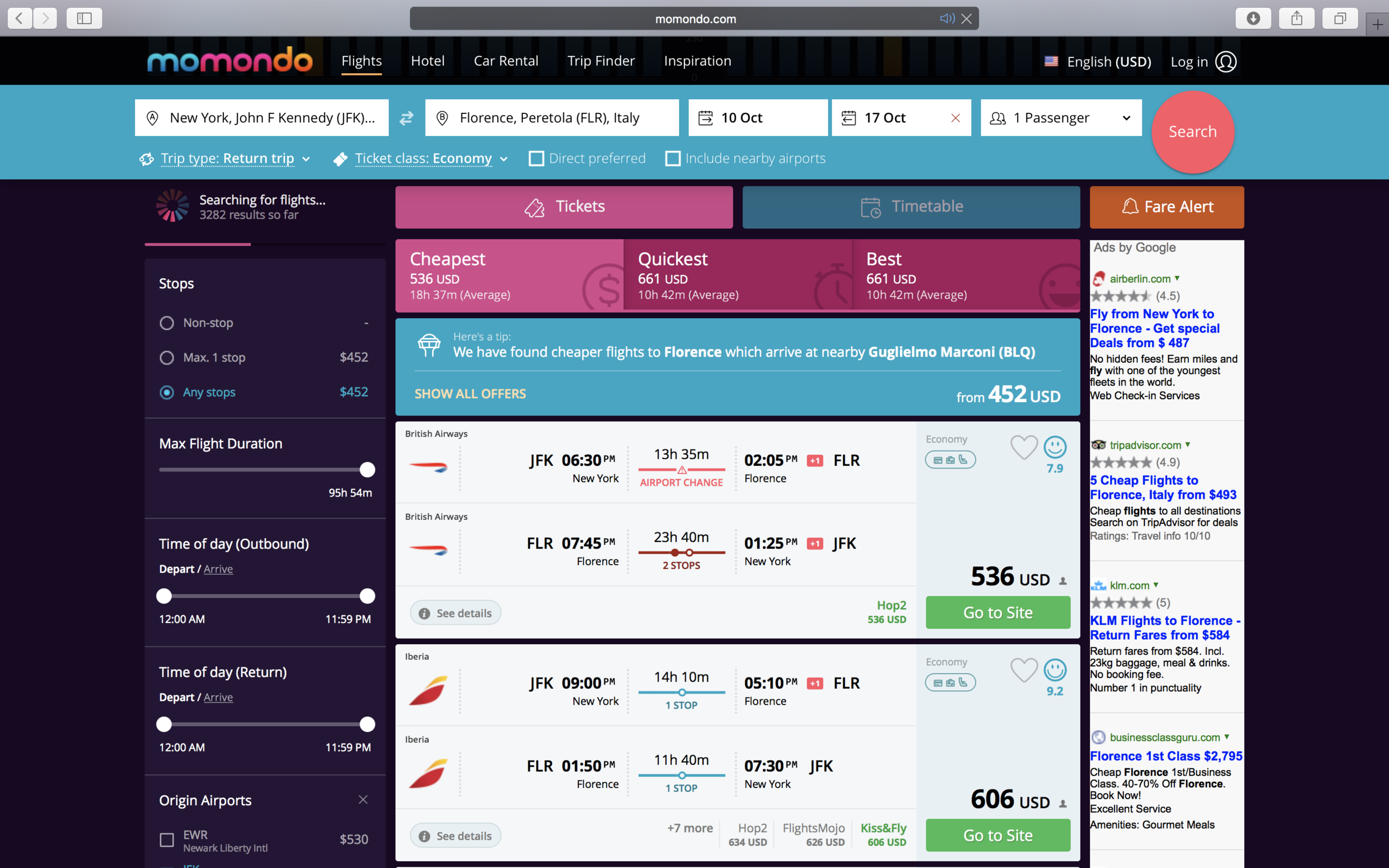The height and width of the screenshot is (868, 1389).
Task: Click the Safari forward arrow
Action: 46,18
